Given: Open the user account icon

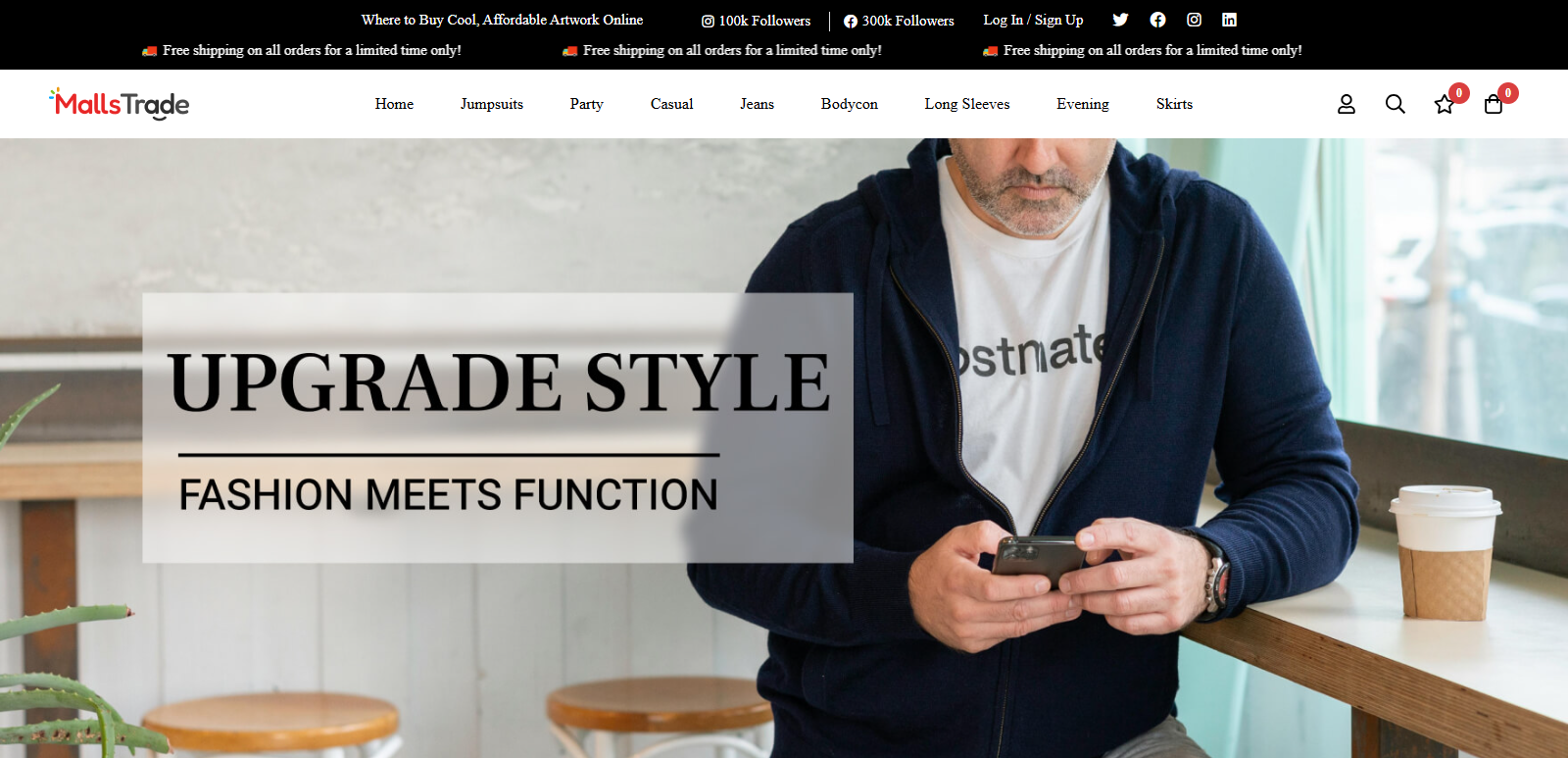Looking at the screenshot, I should pos(1347,104).
